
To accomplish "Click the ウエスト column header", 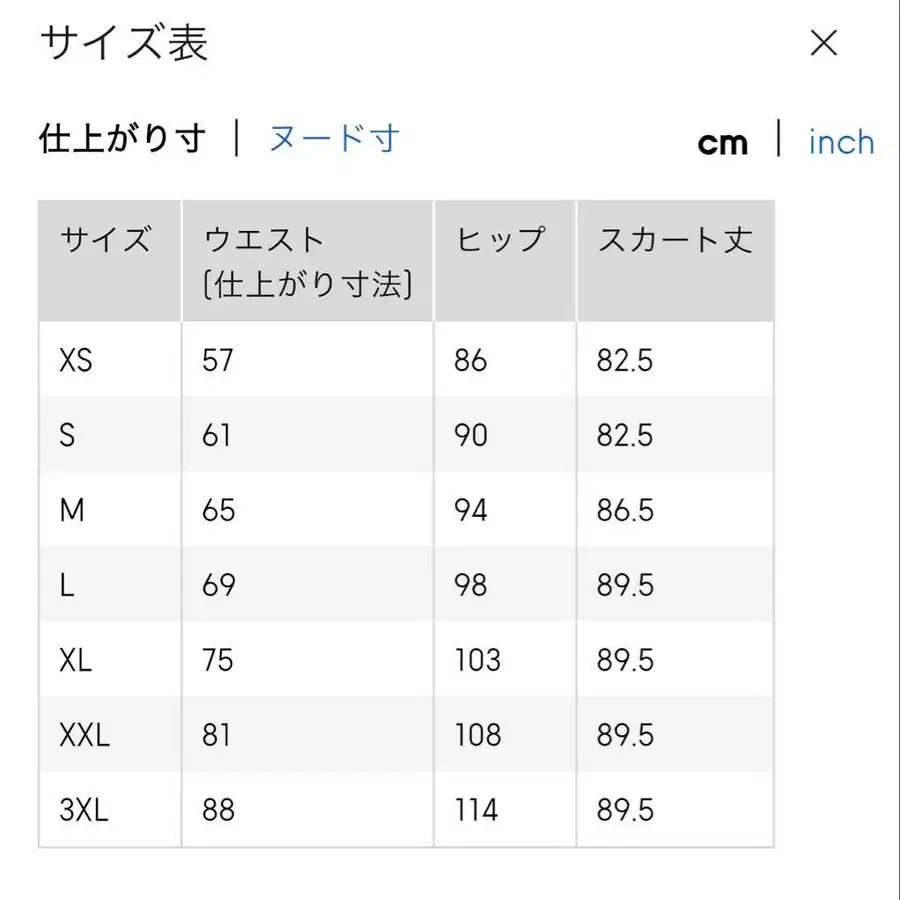I will pyautogui.click(x=264, y=239).
